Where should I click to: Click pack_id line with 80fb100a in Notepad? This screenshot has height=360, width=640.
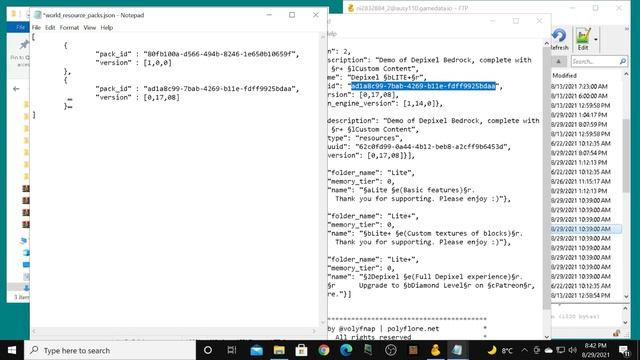tap(198, 54)
